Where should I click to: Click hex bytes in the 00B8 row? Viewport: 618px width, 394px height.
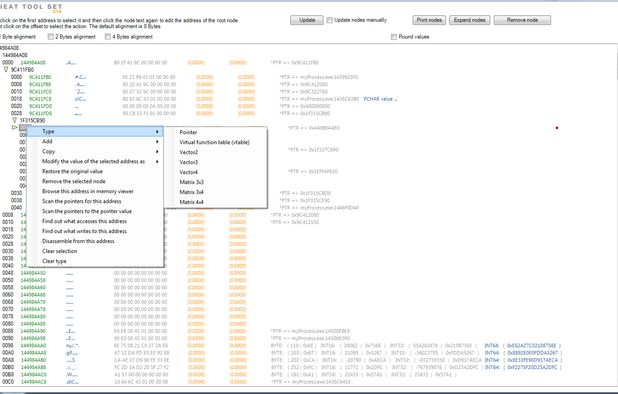pos(140,374)
